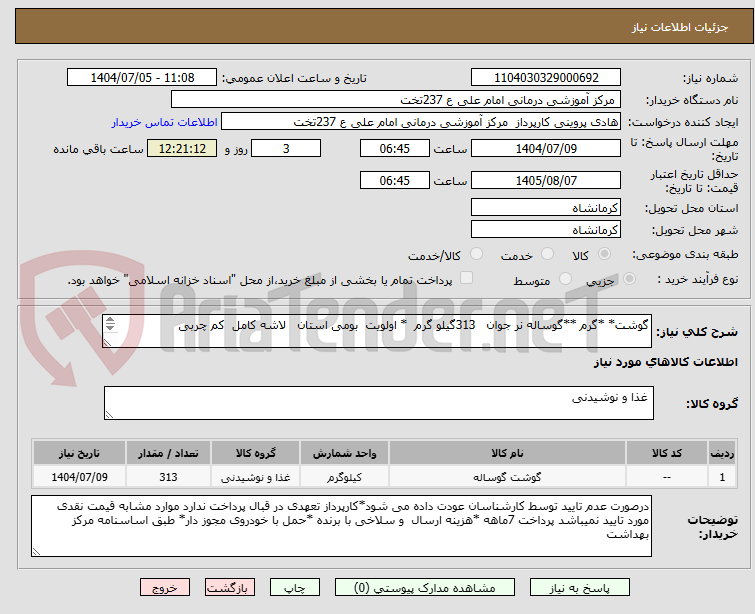This screenshot has height=614, width=755.
Task: Click the گروه کالا textarea
Action: (x=378, y=403)
